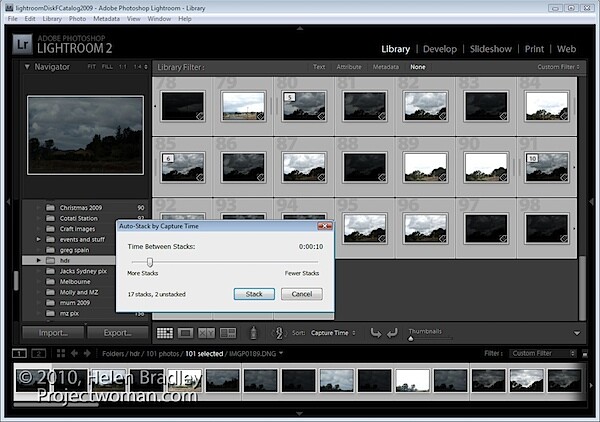Close the Auto-Stack by Capture Time dialog
The image size is (600, 422).
[x=325, y=226]
